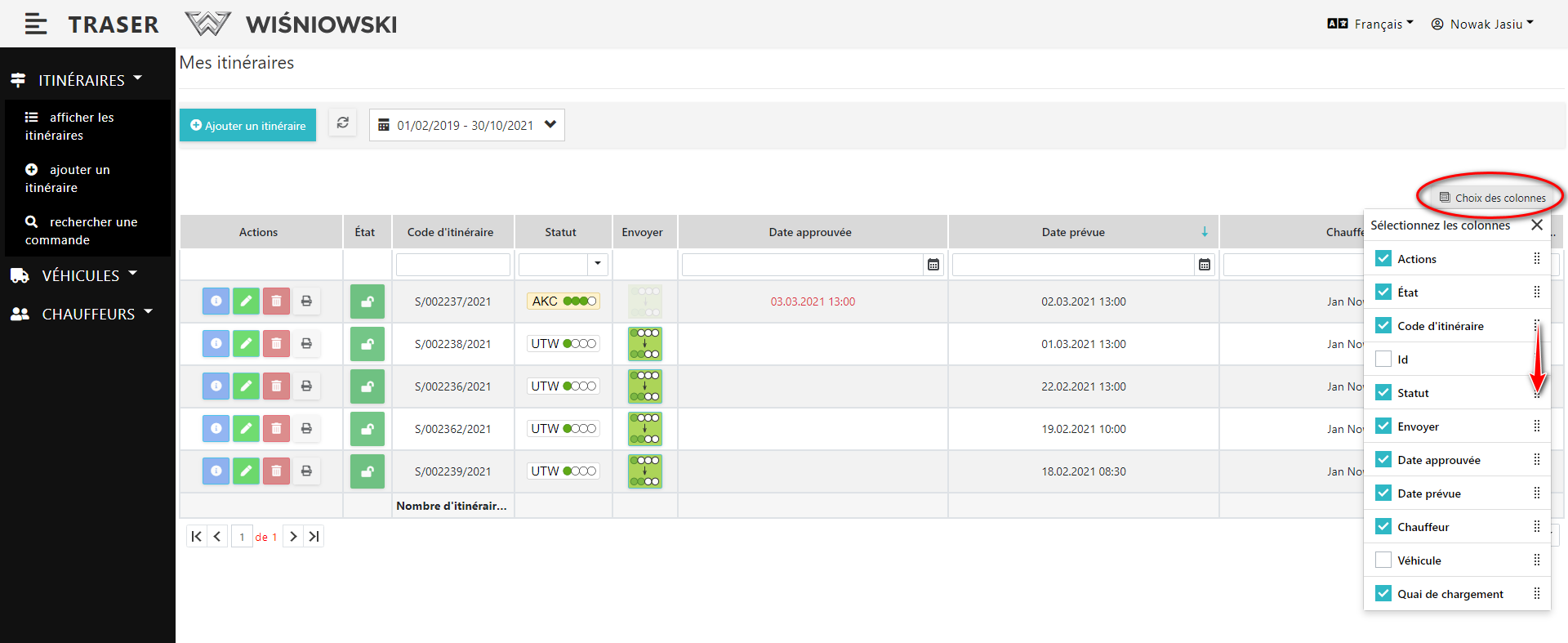Delete route S/002236/2021 with trash icon
This screenshot has width=1568, height=643.
click(276, 386)
